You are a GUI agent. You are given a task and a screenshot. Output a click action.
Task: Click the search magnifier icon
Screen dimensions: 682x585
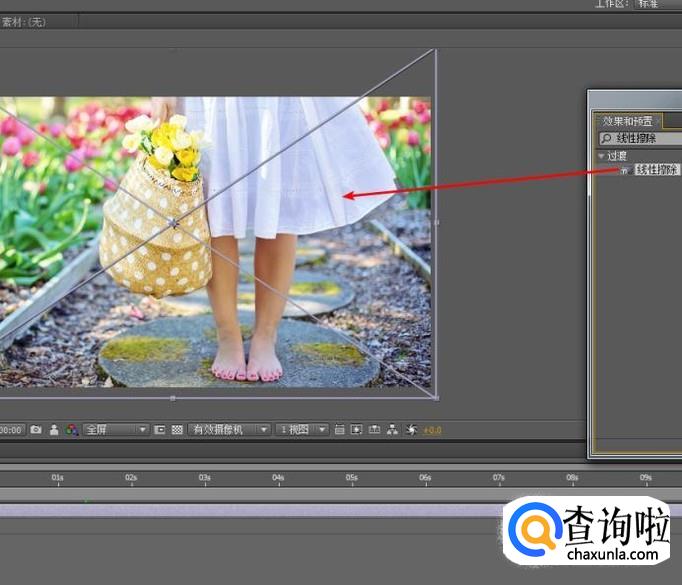[606, 138]
